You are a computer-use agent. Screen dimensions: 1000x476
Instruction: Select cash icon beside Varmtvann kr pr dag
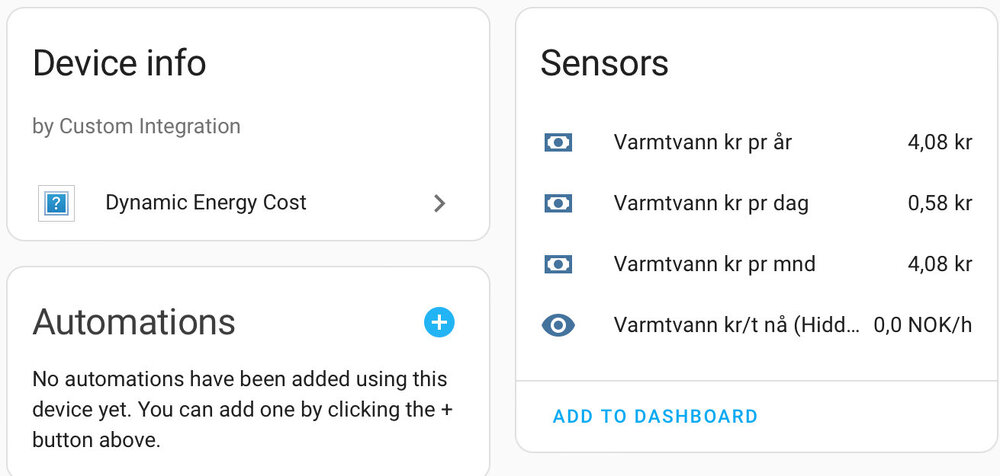click(558, 203)
